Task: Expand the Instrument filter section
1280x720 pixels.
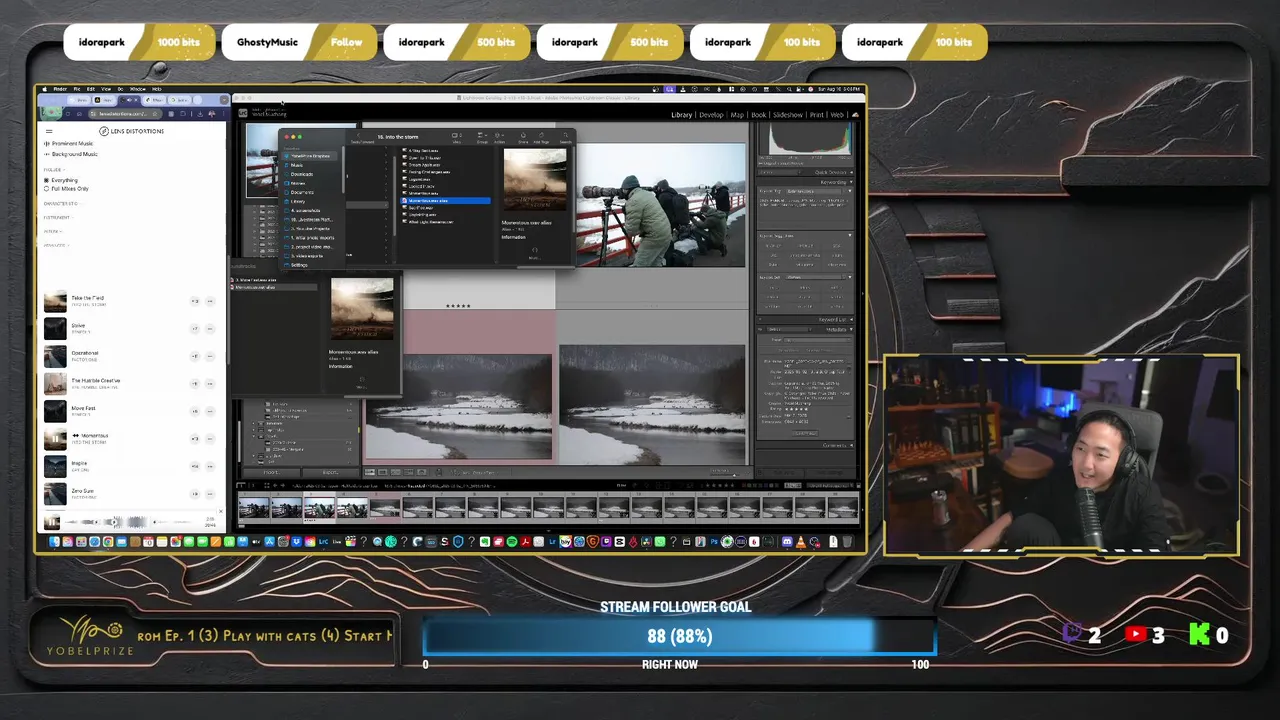Action: 57,217
